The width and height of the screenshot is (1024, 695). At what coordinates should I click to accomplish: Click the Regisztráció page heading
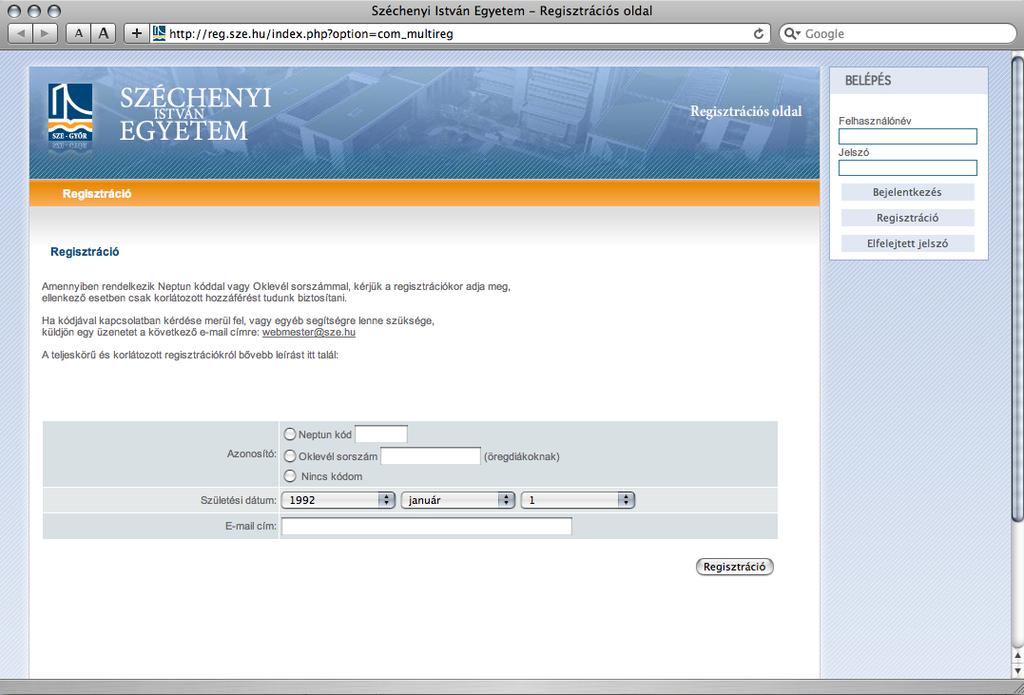(85, 251)
